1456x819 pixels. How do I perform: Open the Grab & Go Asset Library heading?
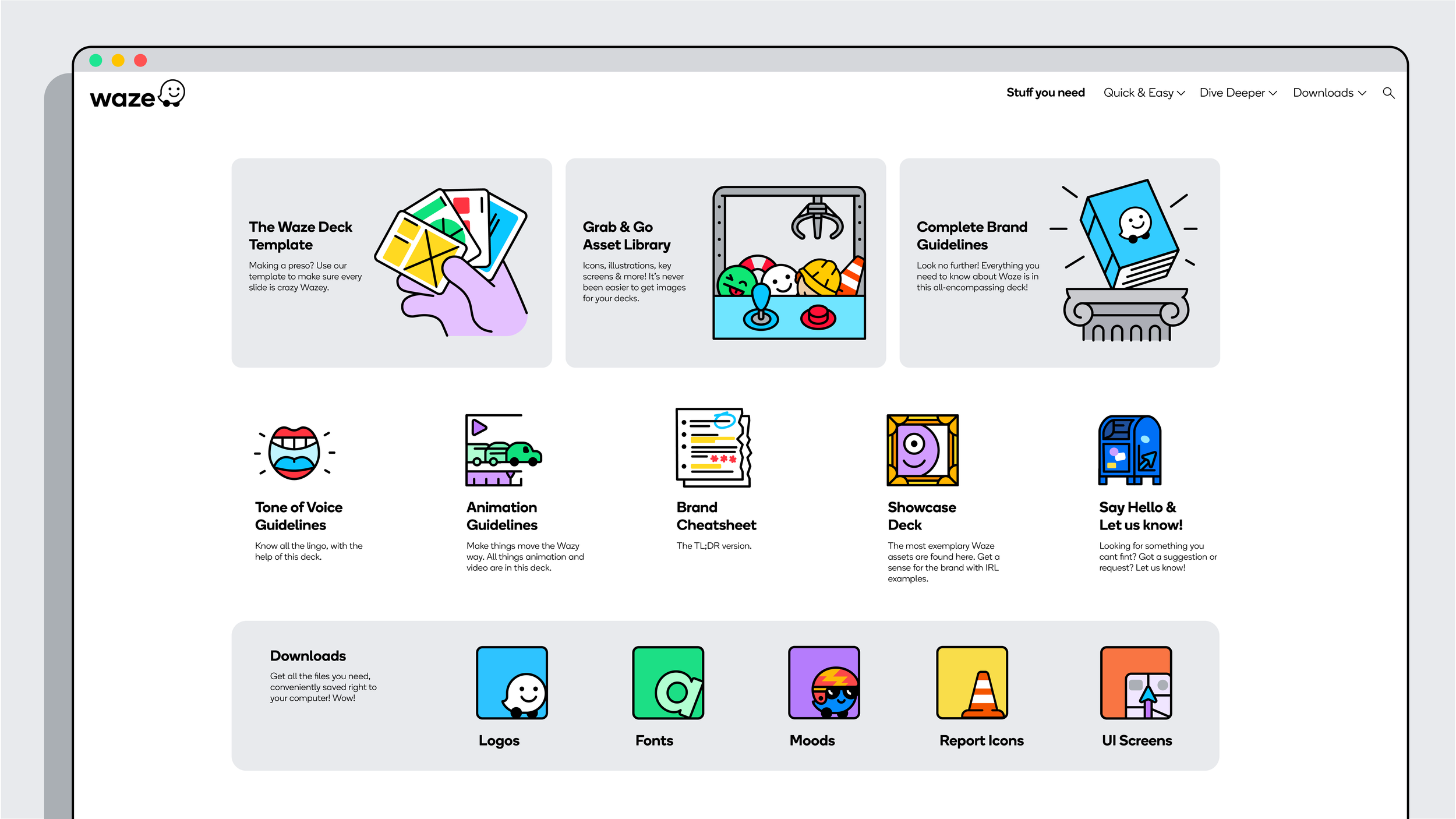(x=626, y=236)
